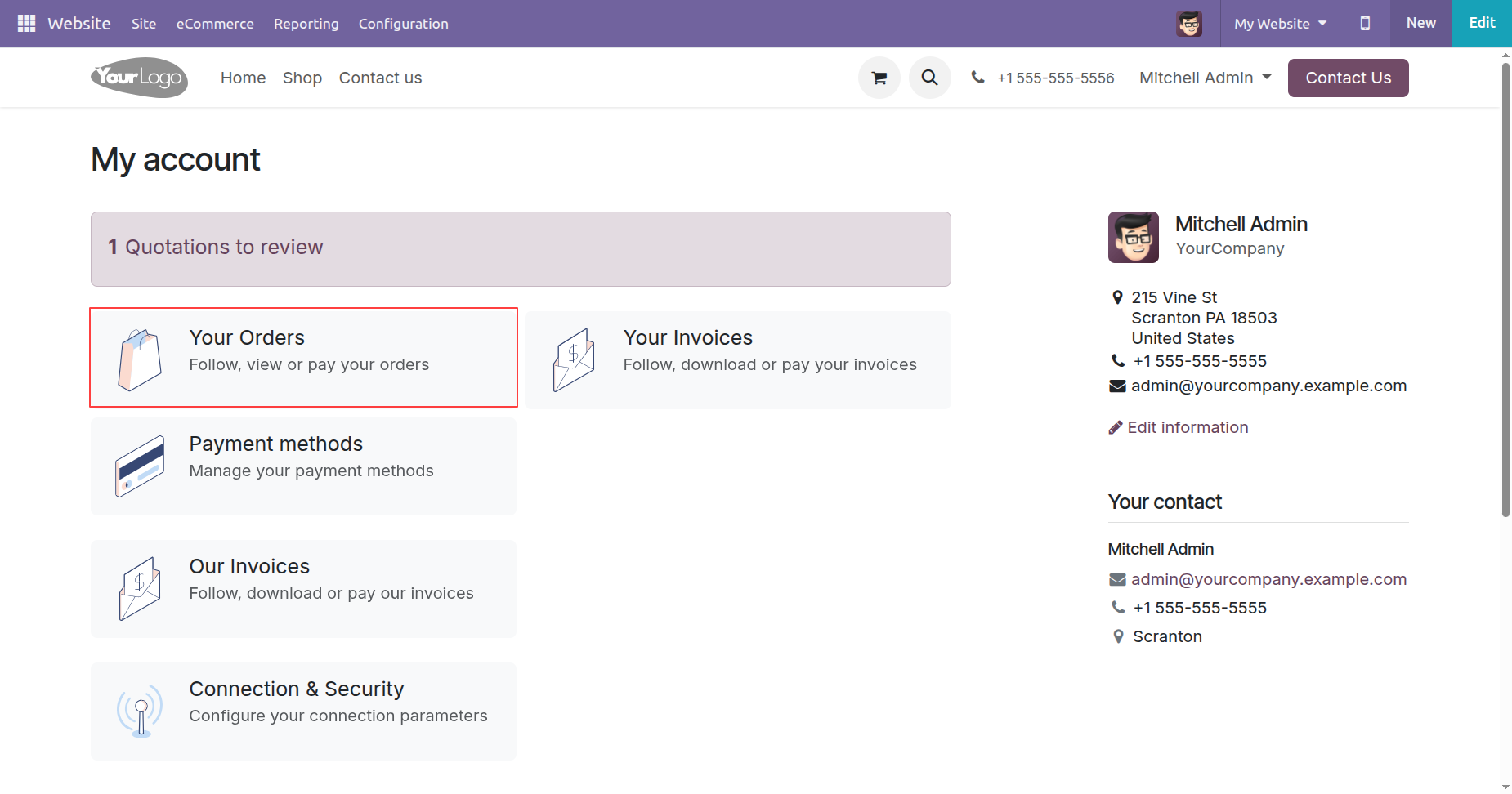Image resolution: width=1512 pixels, height=794 pixels.
Task: Open the Your Invoices card
Action: pos(738,359)
